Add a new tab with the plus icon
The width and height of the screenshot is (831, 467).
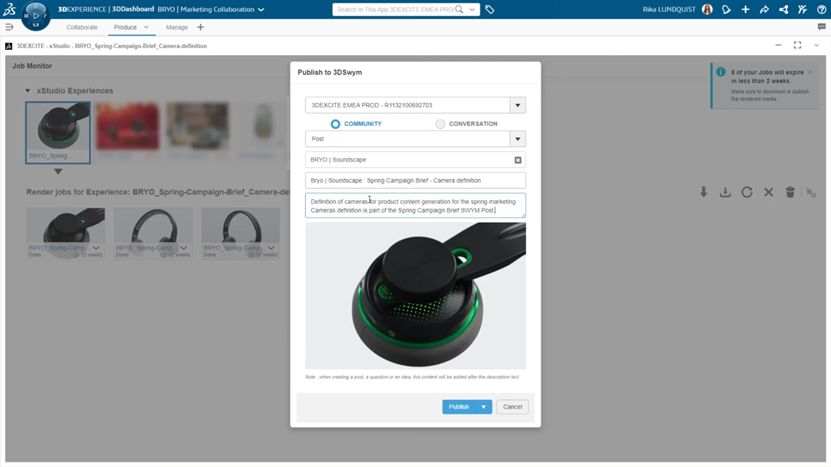(x=200, y=27)
